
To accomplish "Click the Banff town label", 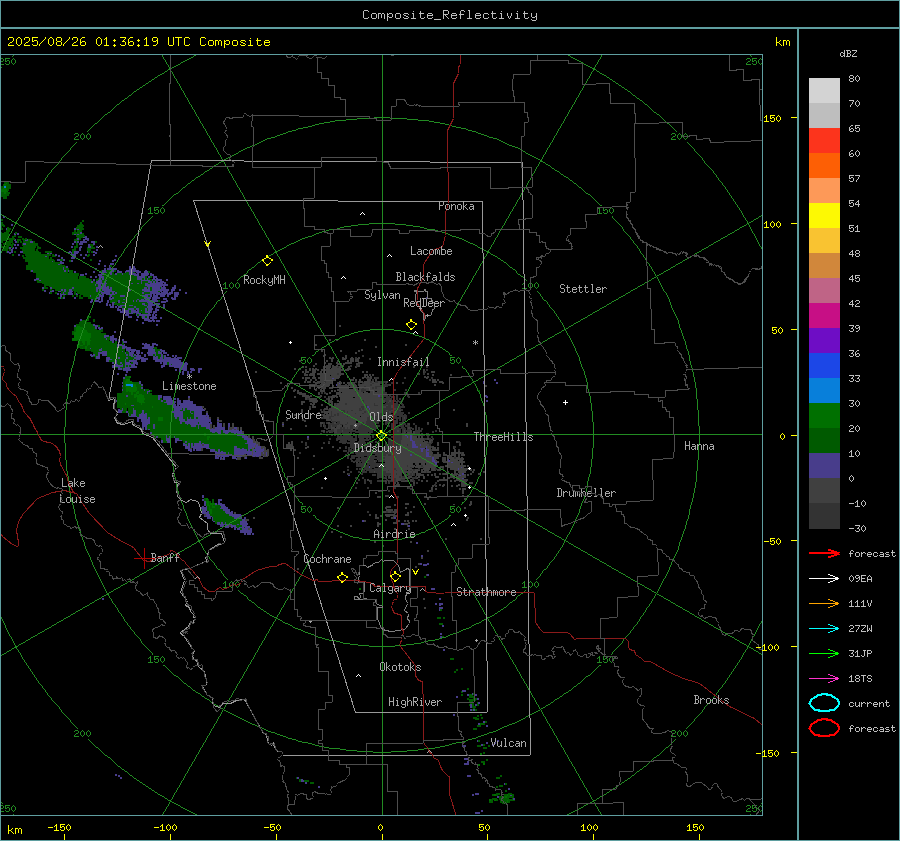I will (165, 557).
